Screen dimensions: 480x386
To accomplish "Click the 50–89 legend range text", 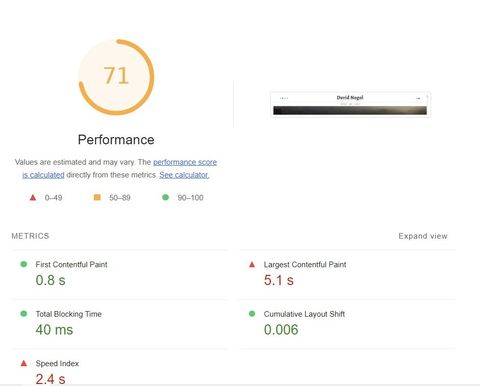I will tap(120, 198).
